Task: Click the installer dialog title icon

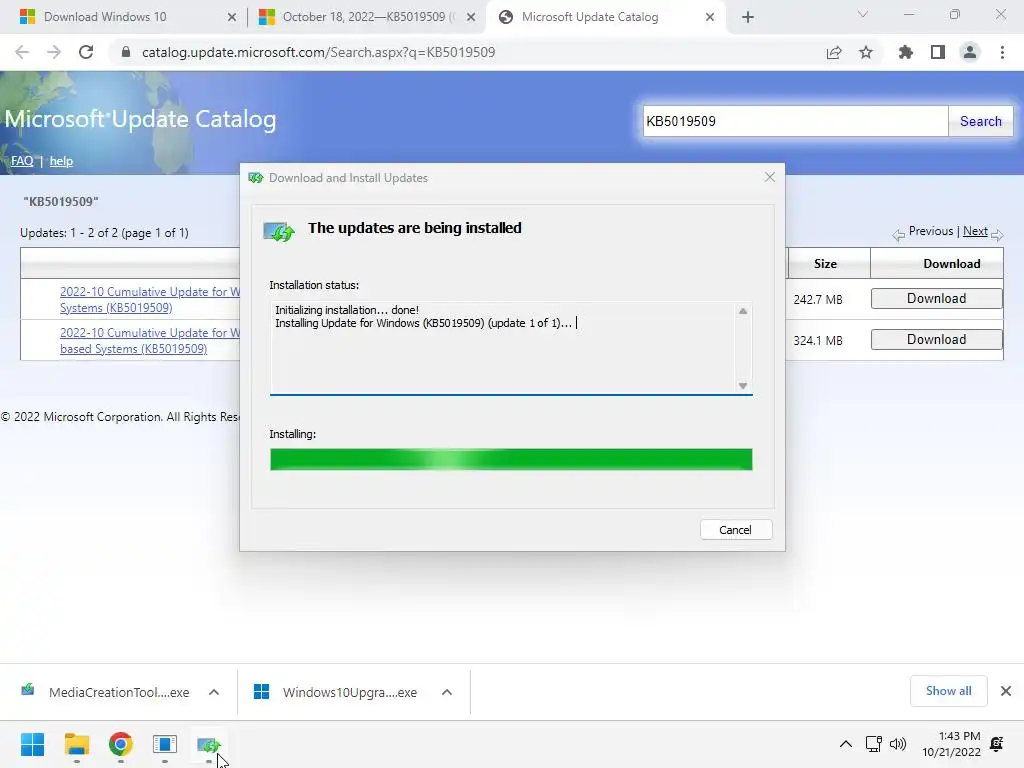Action: point(255,178)
